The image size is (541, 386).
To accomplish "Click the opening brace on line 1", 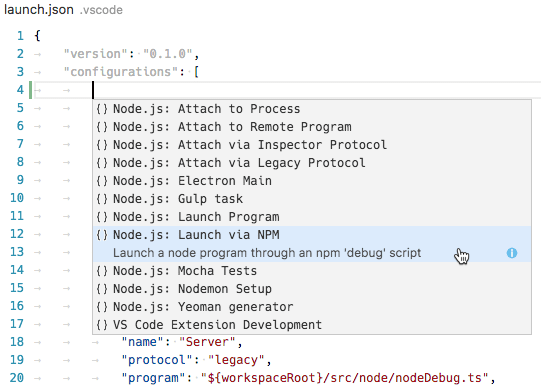I will [x=37, y=36].
